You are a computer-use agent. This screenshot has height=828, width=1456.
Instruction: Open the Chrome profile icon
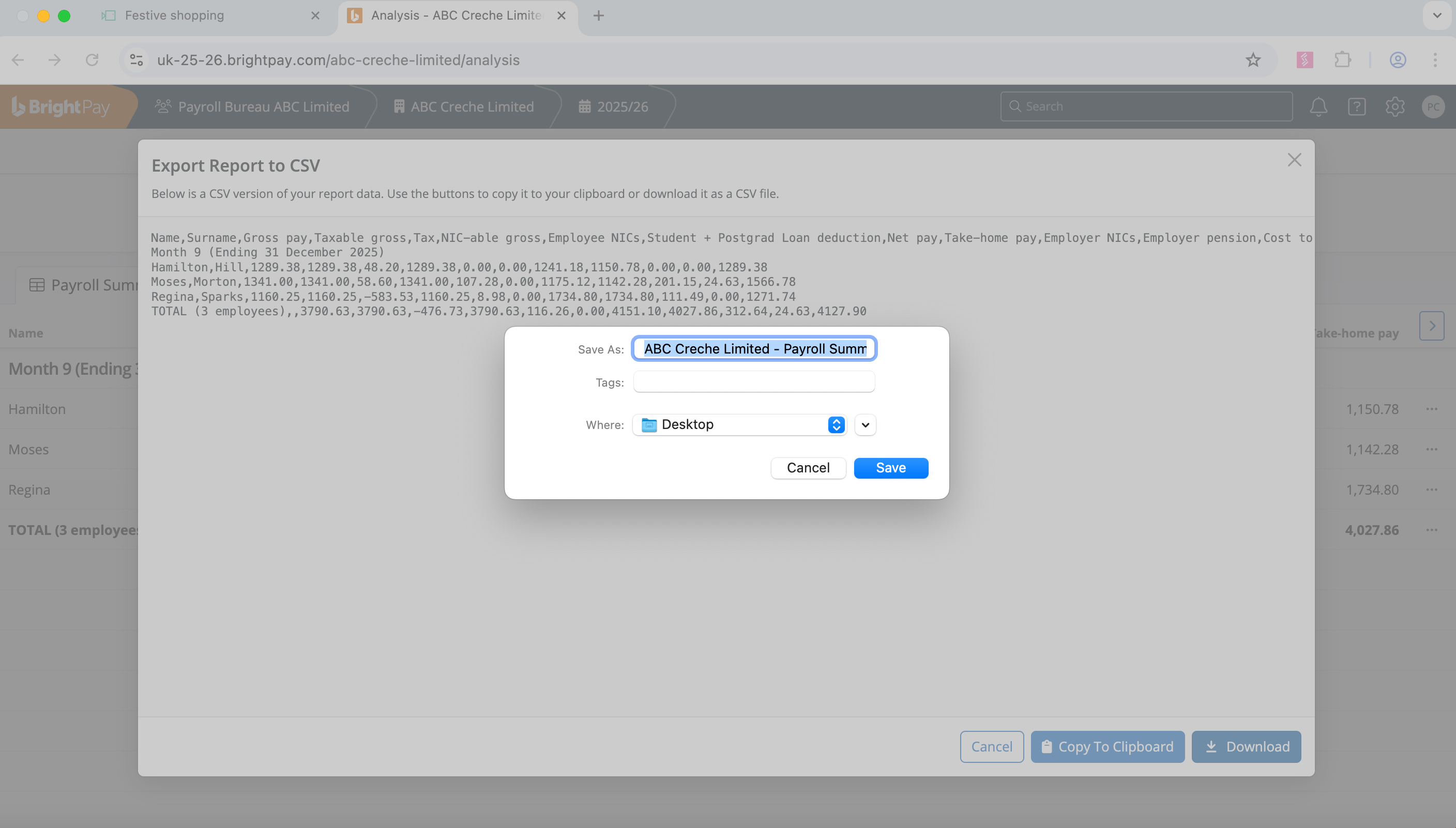[x=1398, y=60]
